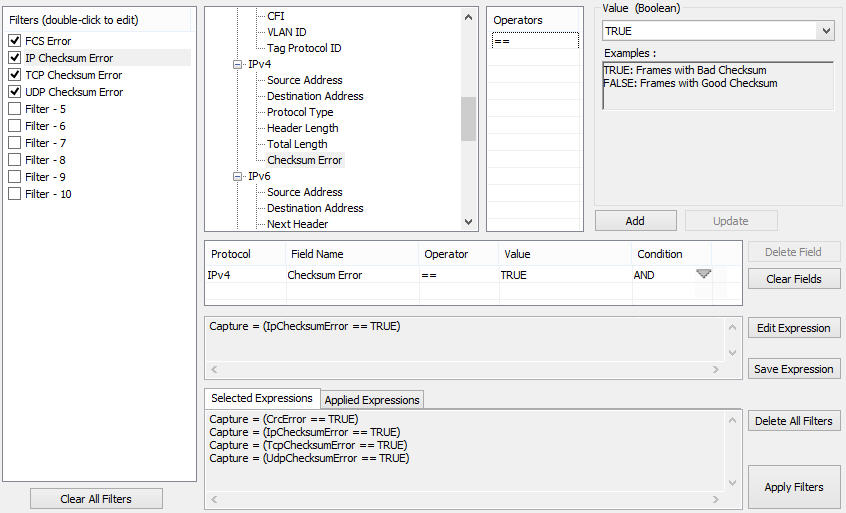Open the AND condition dropdown arrow
Image resolution: width=846 pixels, height=513 pixels.
click(x=704, y=274)
